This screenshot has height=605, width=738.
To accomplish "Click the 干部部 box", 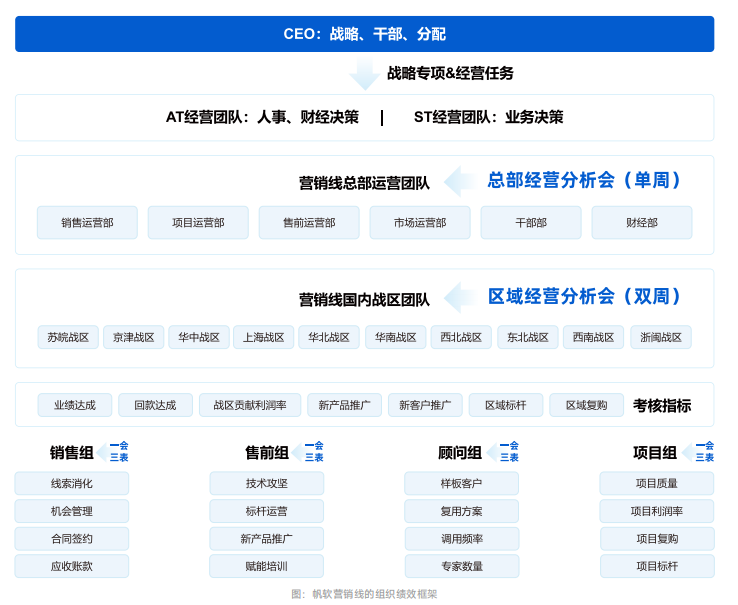I will click(531, 223).
